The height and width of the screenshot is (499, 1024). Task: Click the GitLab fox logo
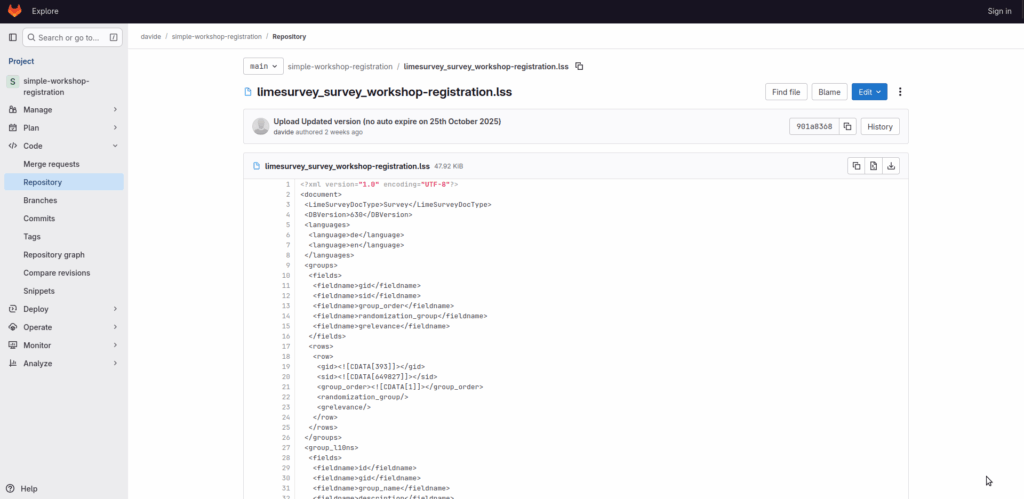(15, 11)
